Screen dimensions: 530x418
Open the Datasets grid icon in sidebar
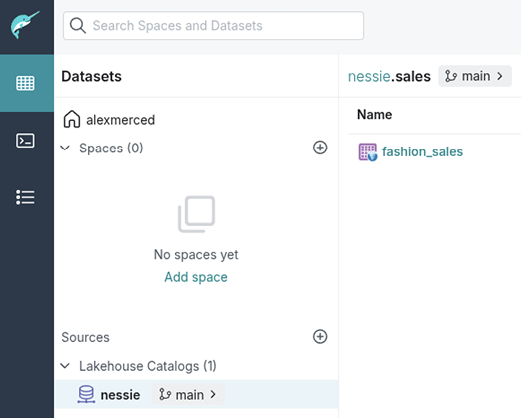[x=25, y=83]
